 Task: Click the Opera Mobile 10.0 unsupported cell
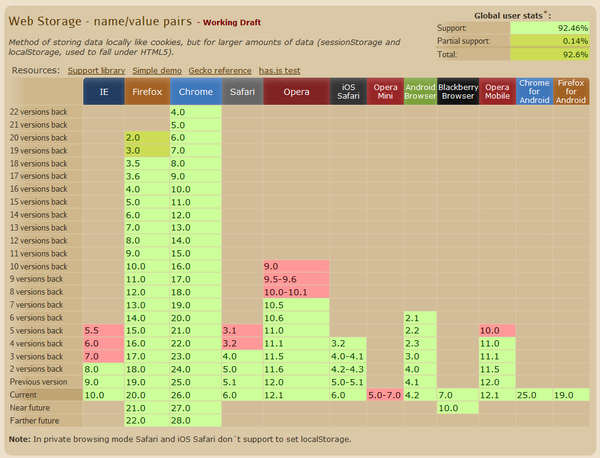[x=497, y=331]
